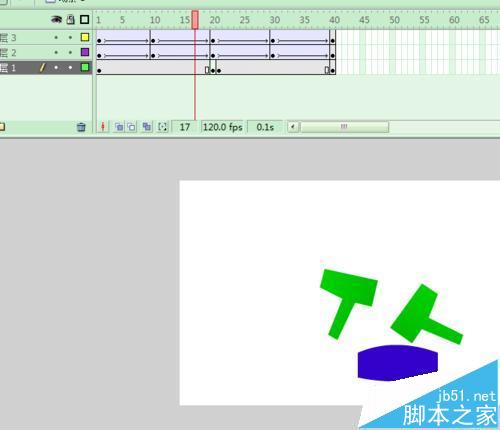Select the blue drum shape on stage
Viewport: 500px width, 430px height.
pyautogui.click(x=397, y=363)
